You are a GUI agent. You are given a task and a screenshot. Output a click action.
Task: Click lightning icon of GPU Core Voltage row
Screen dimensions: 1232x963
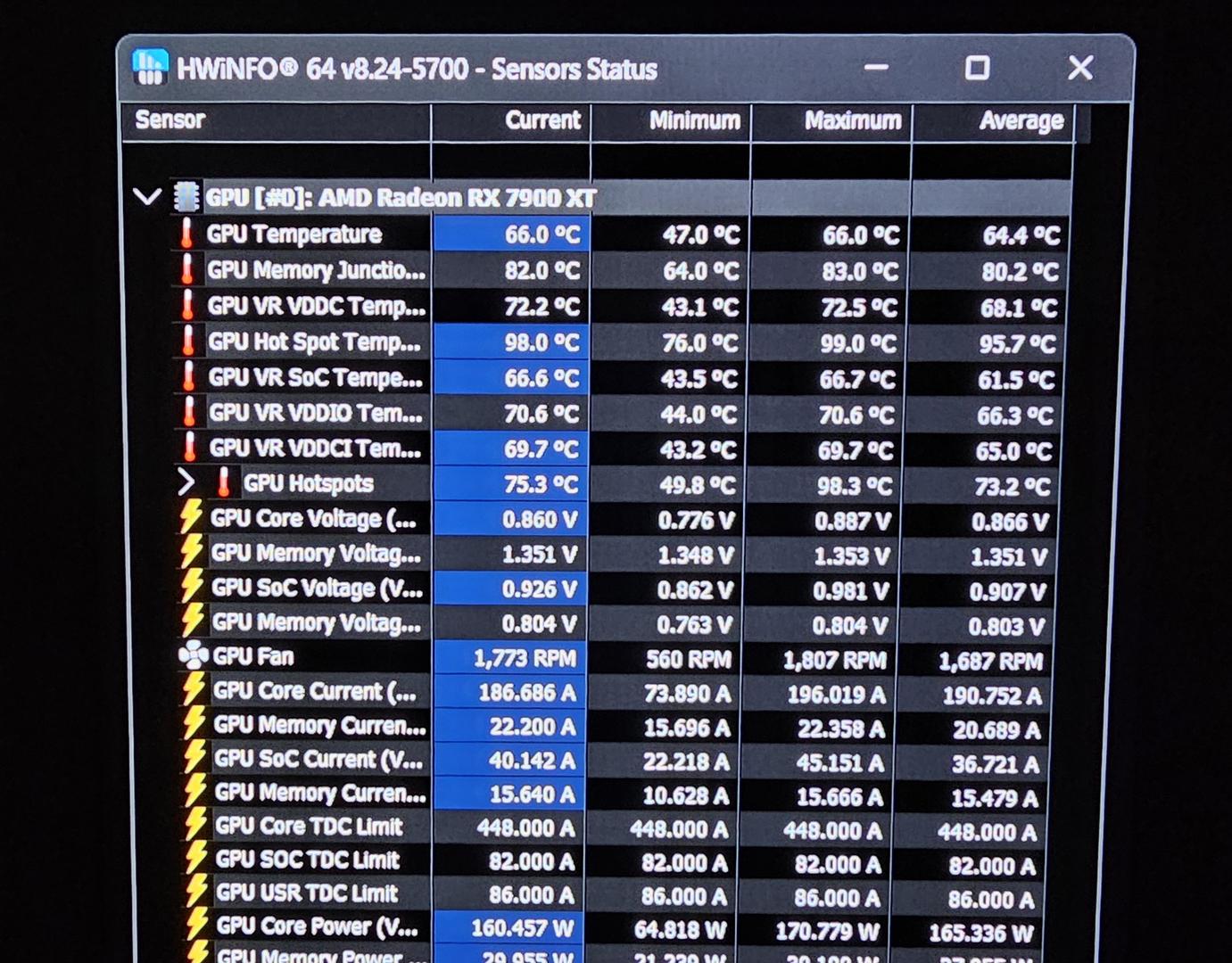191,517
